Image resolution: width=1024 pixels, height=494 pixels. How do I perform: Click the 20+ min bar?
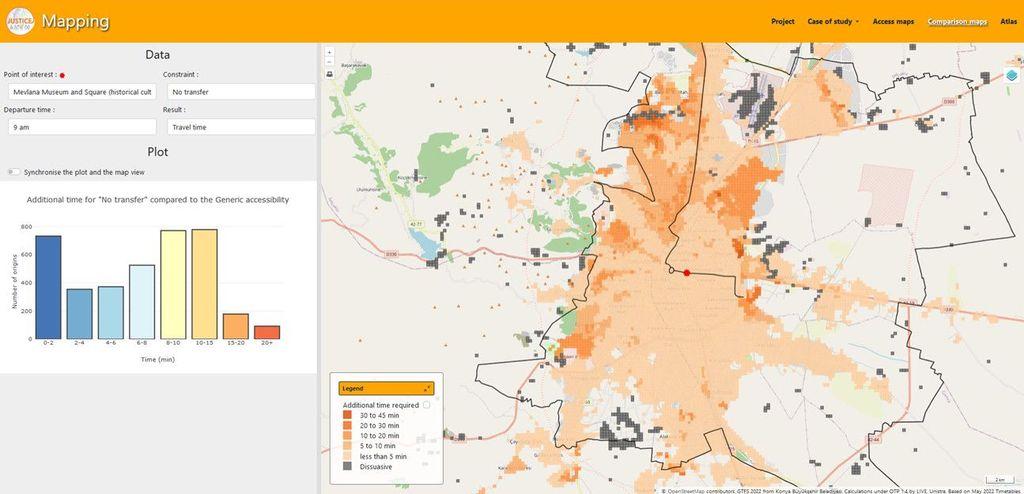click(267, 333)
